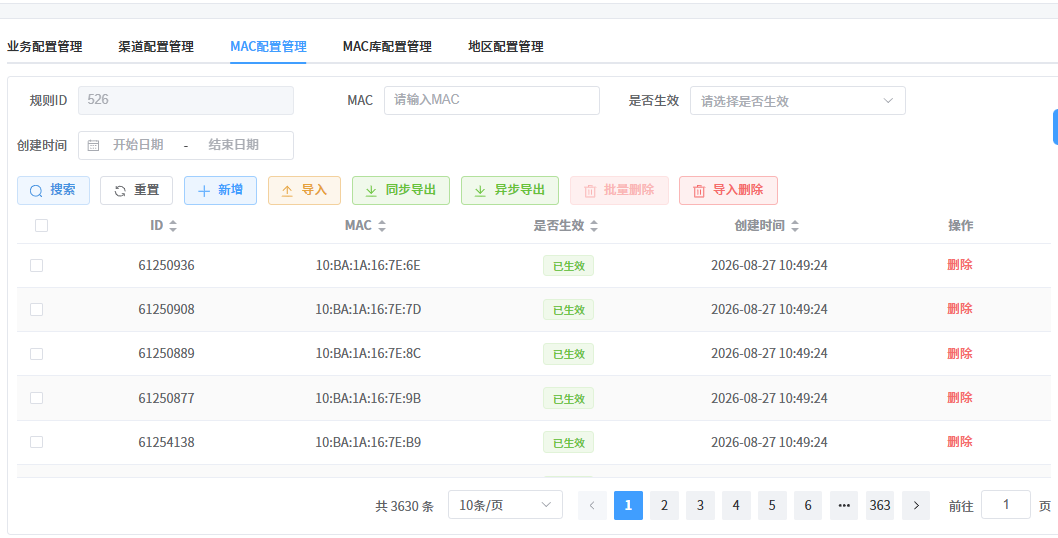The width and height of the screenshot is (1058, 538).
Task: Click the calendar icon in 创建时间
Action: (x=94, y=145)
